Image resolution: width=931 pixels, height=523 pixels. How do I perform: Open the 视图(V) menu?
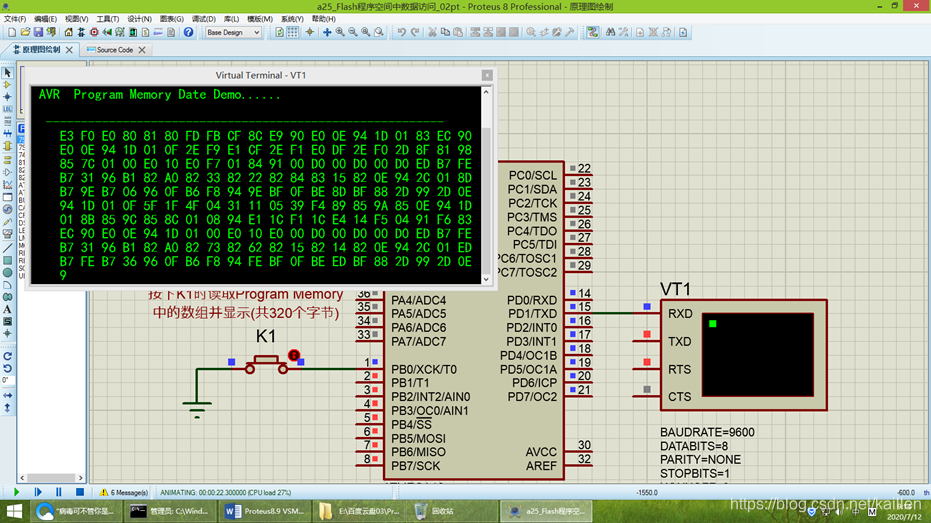click(x=77, y=19)
